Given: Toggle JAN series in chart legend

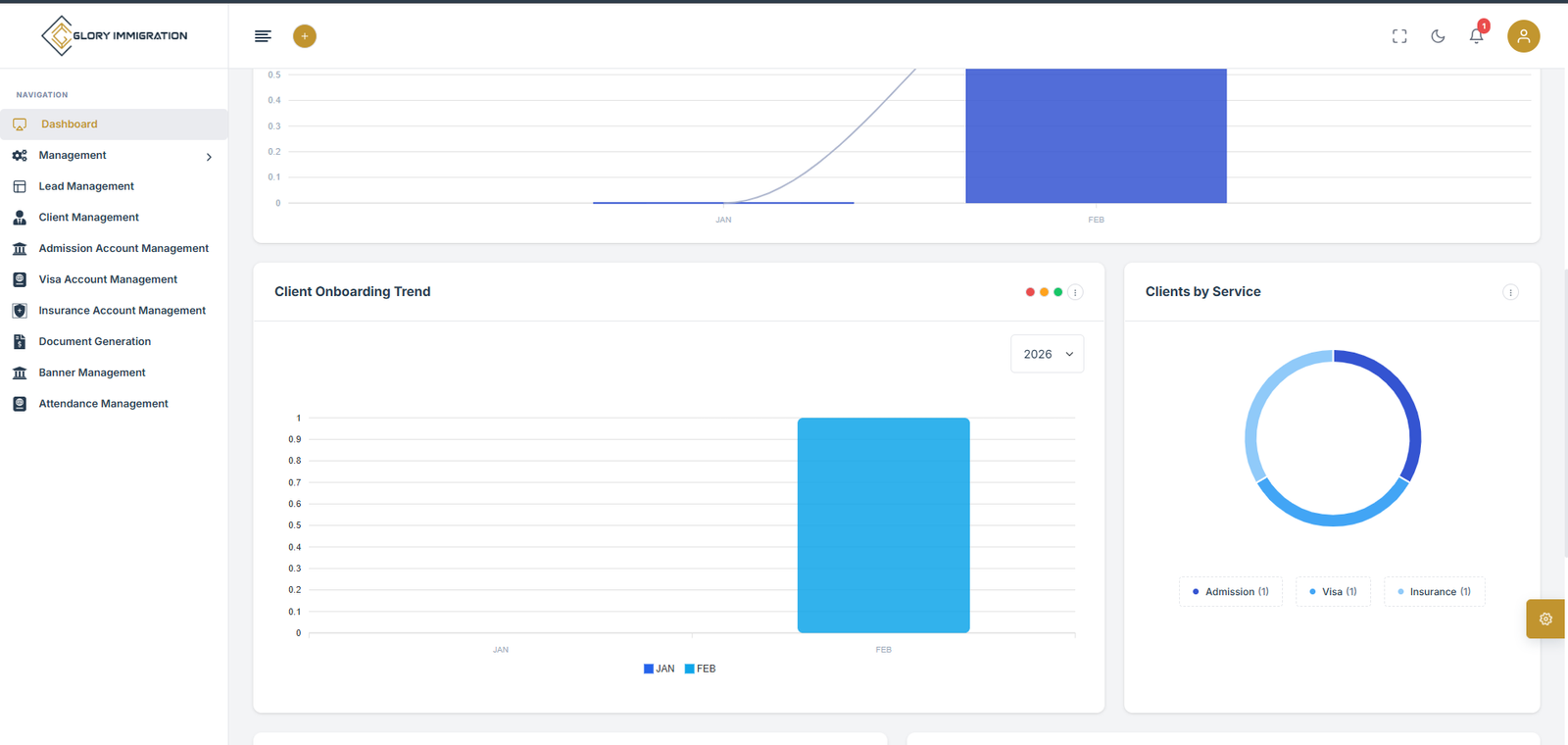Looking at the screenshot, I should click(x=659, y=669).
